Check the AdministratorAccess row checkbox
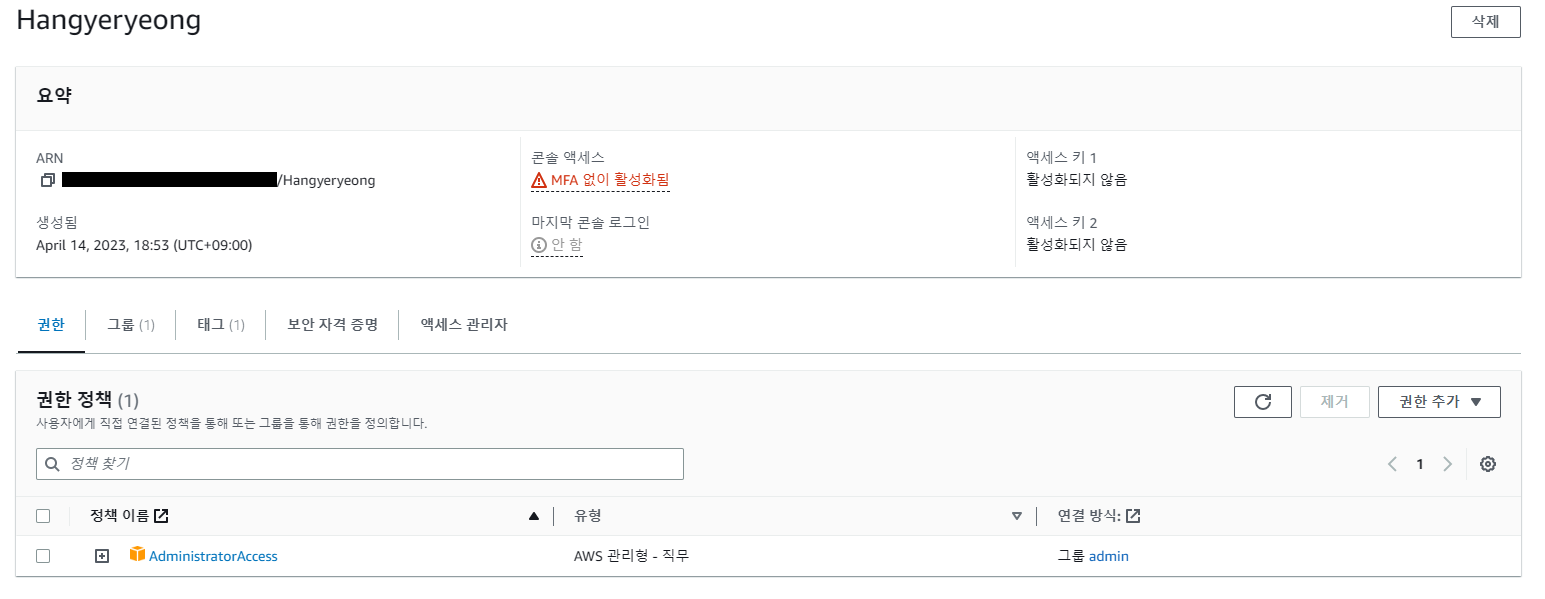This screenshot has width=1545, height=599. click(x=43, y=556)
